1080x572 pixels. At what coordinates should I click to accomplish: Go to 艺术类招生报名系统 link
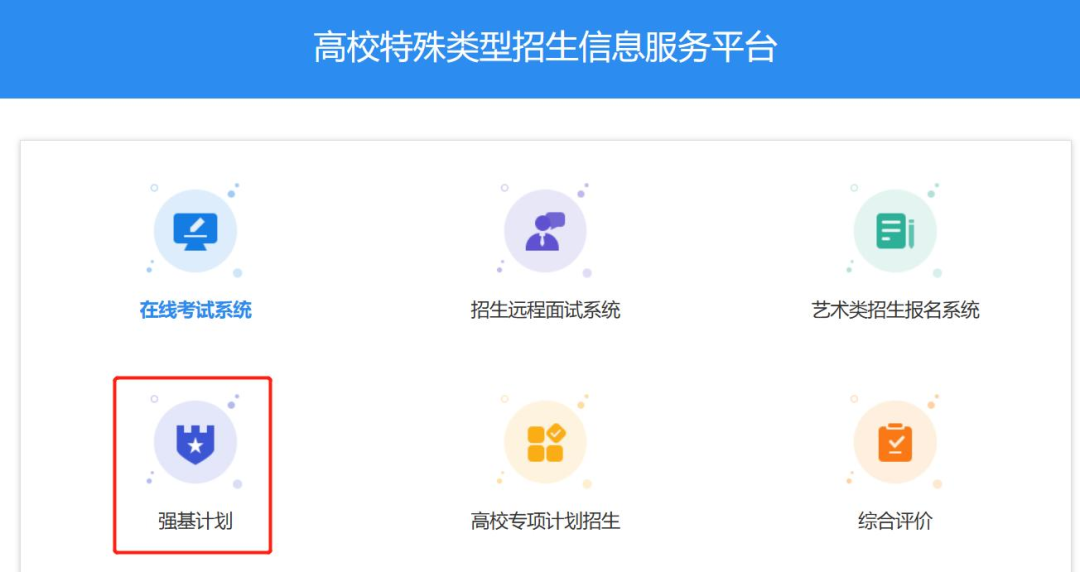[895, 310]
